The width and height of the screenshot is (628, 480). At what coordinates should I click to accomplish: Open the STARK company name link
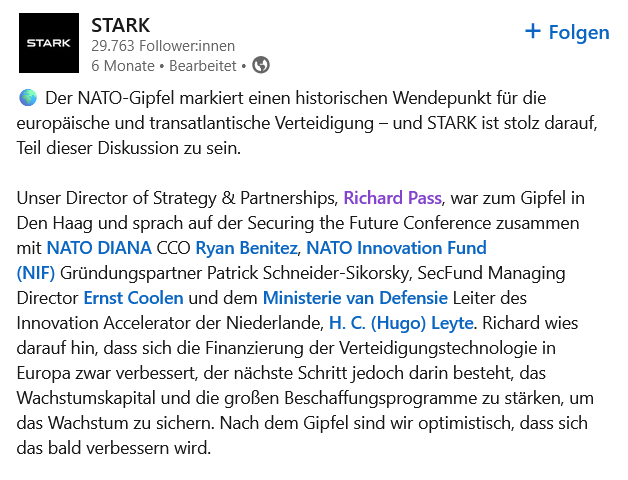(x=119, y=24)
